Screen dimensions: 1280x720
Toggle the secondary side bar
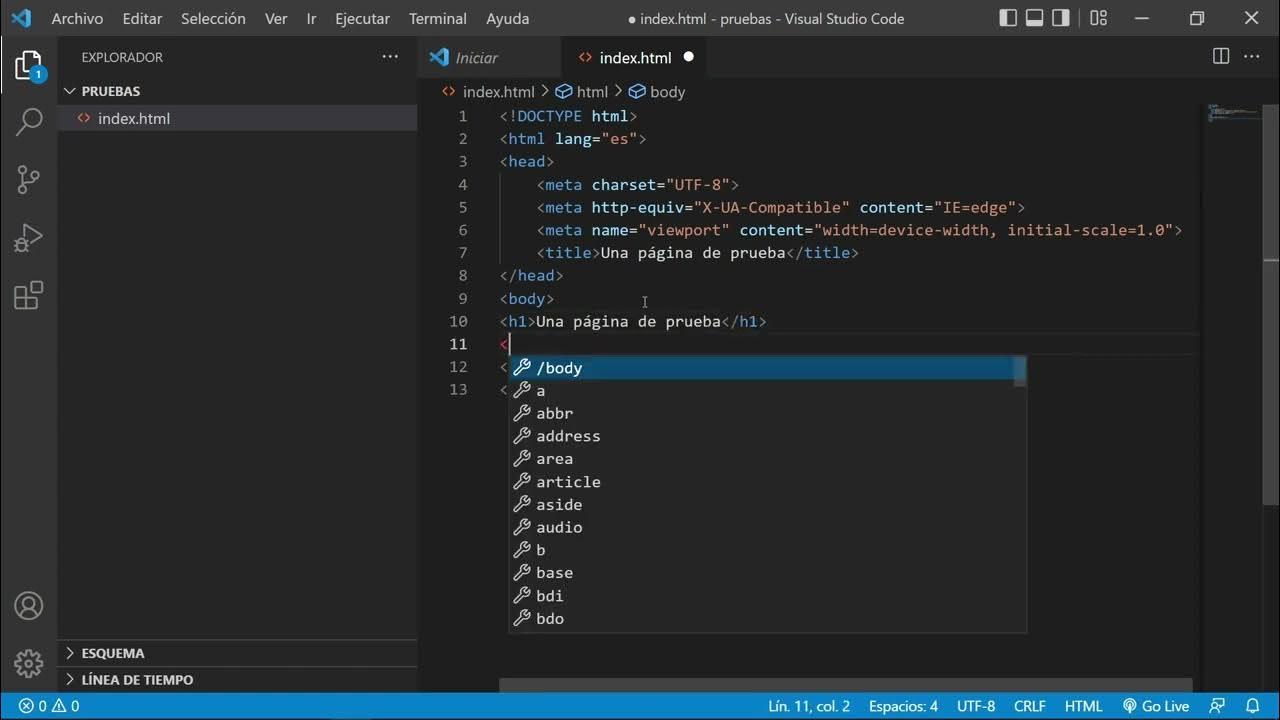pos(1060,17)
